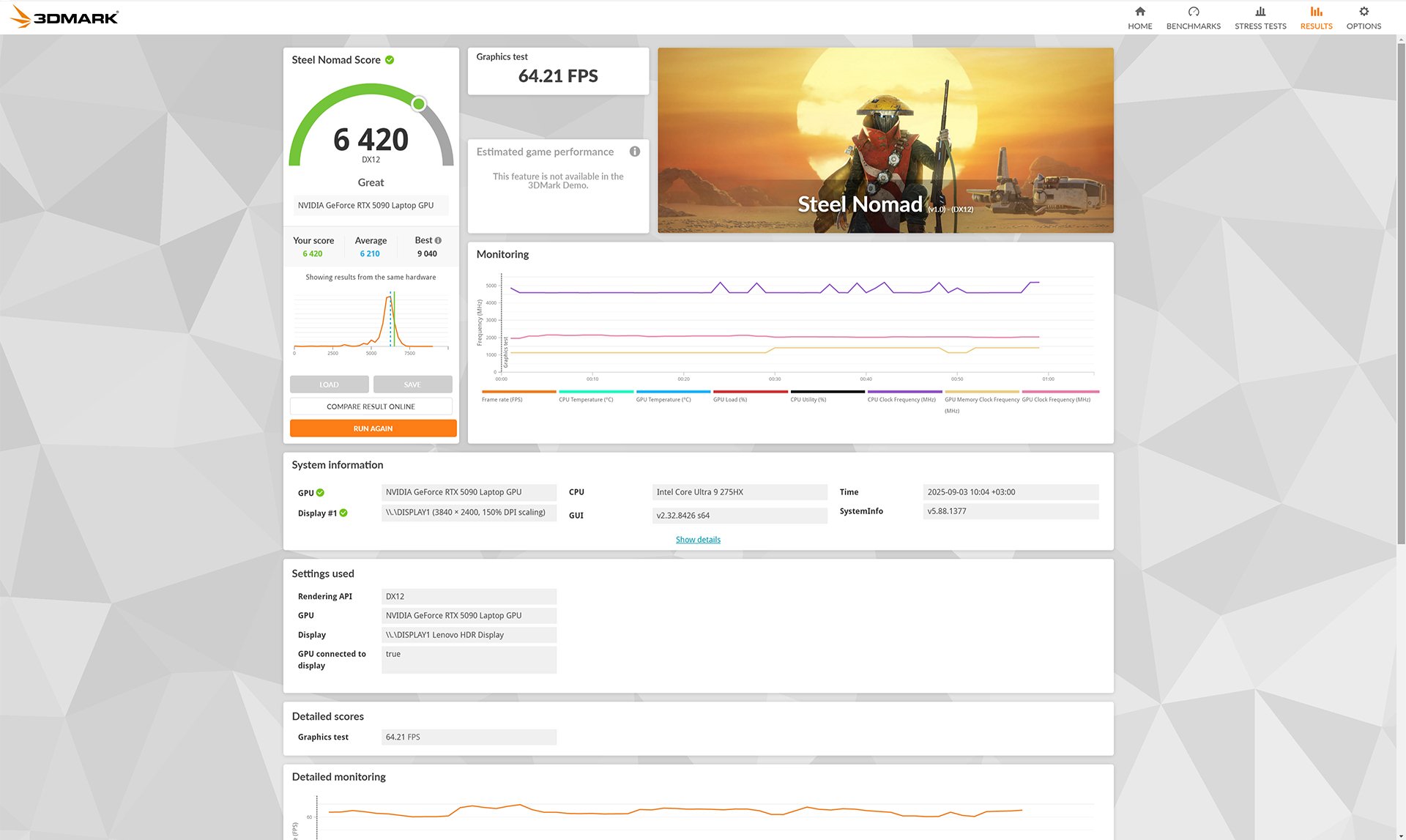
Task: Click the Best score 9 040
Action: point(427,254)
